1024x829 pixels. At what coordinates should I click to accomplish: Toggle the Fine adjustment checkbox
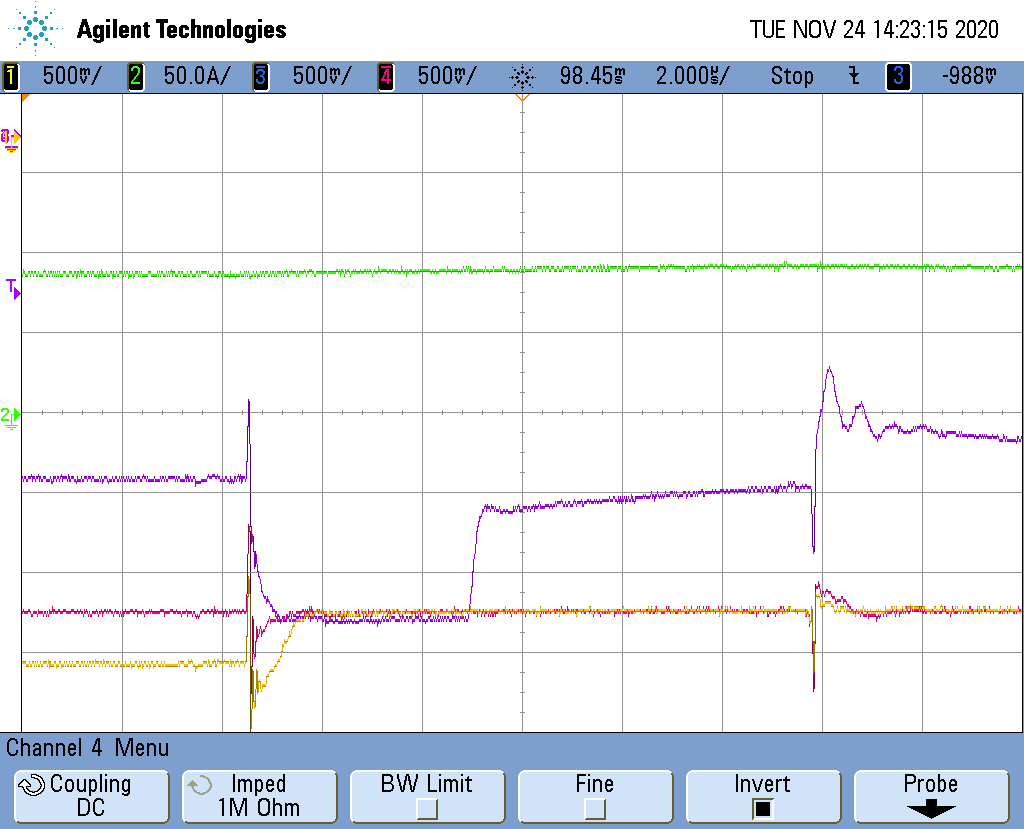(595, 796)
